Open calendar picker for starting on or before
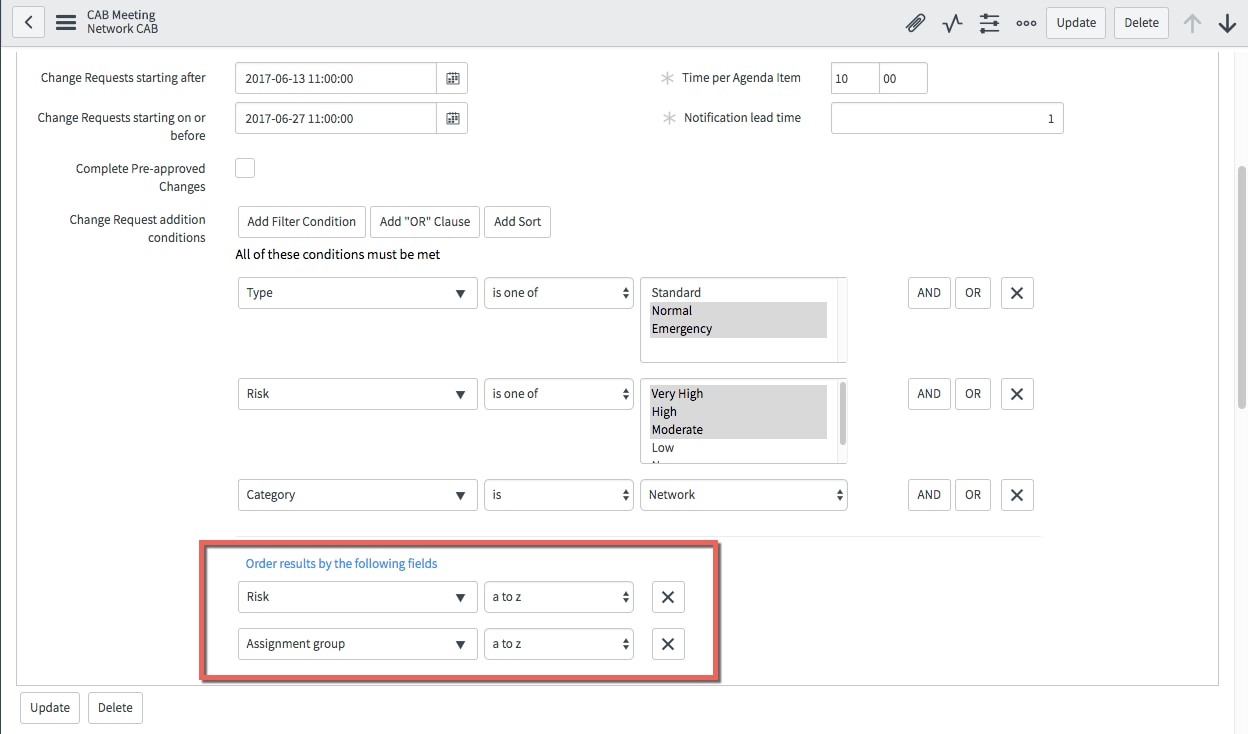1248x734 pixels. [452, 117]
